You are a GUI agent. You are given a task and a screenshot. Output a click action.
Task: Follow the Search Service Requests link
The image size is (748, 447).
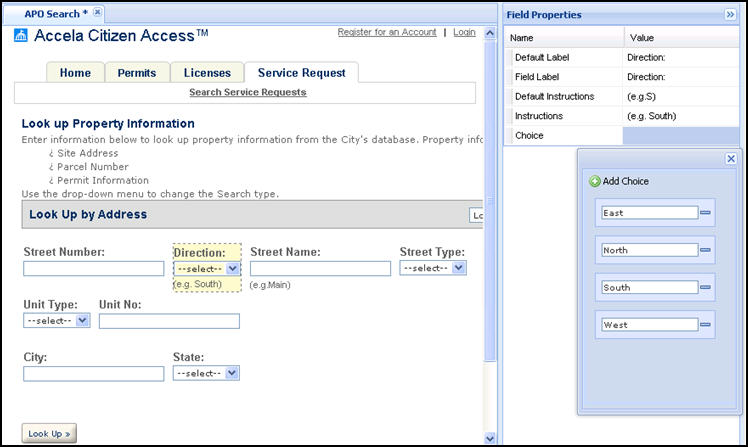247,92
